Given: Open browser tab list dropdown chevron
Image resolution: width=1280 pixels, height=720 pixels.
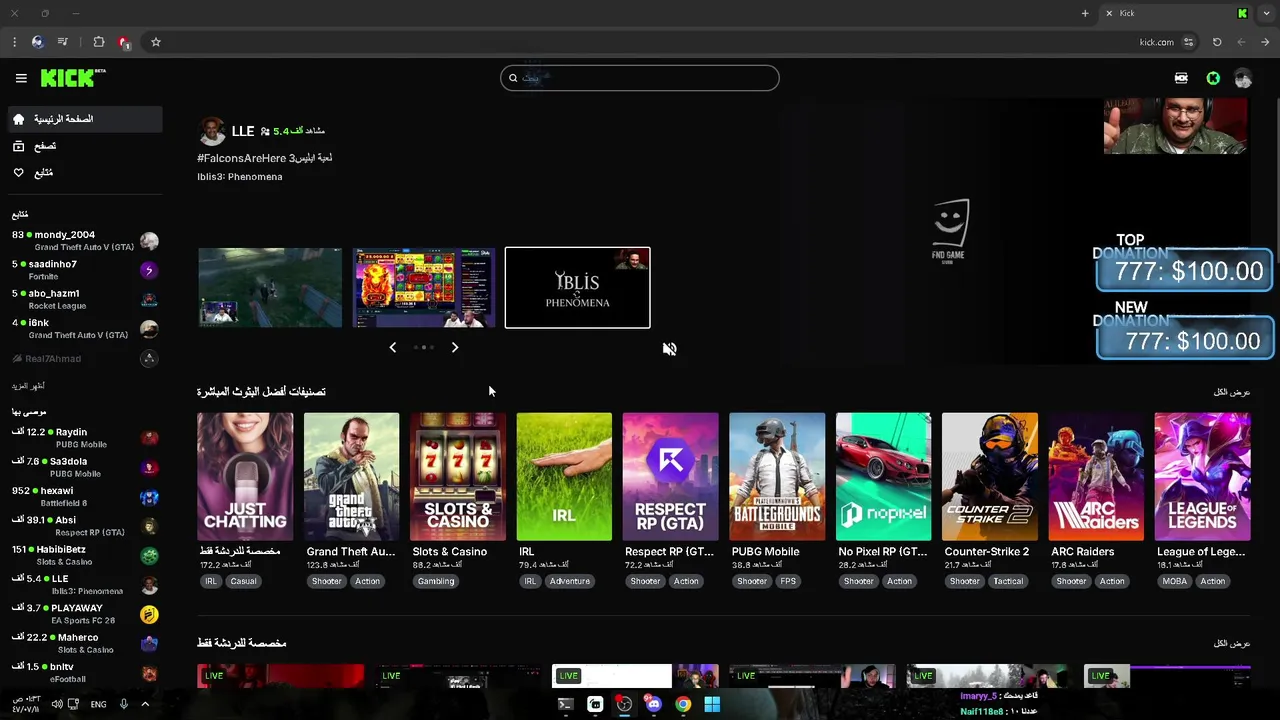Looking at the screenshot, I should tap(1268, 13).
